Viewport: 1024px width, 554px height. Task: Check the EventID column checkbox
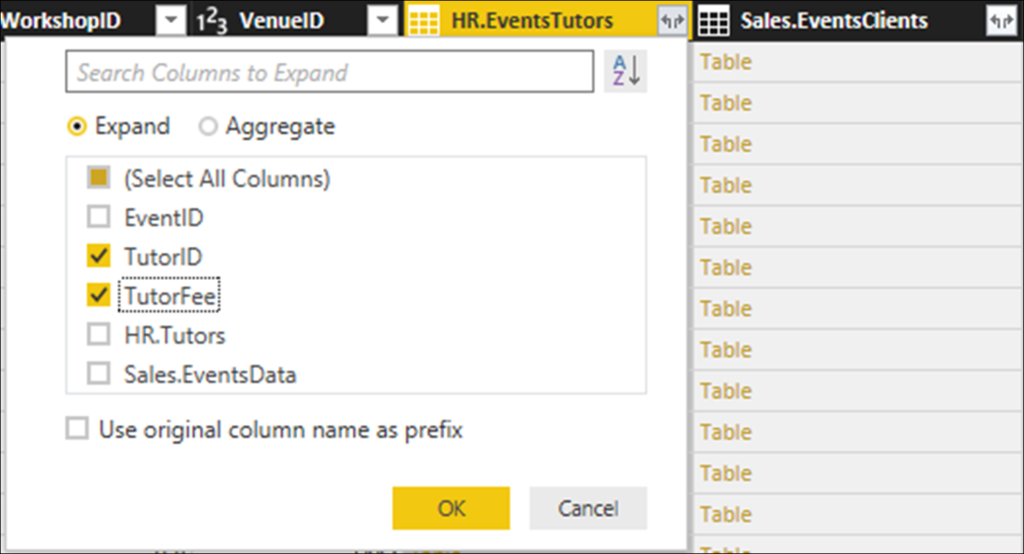(99, 217)
